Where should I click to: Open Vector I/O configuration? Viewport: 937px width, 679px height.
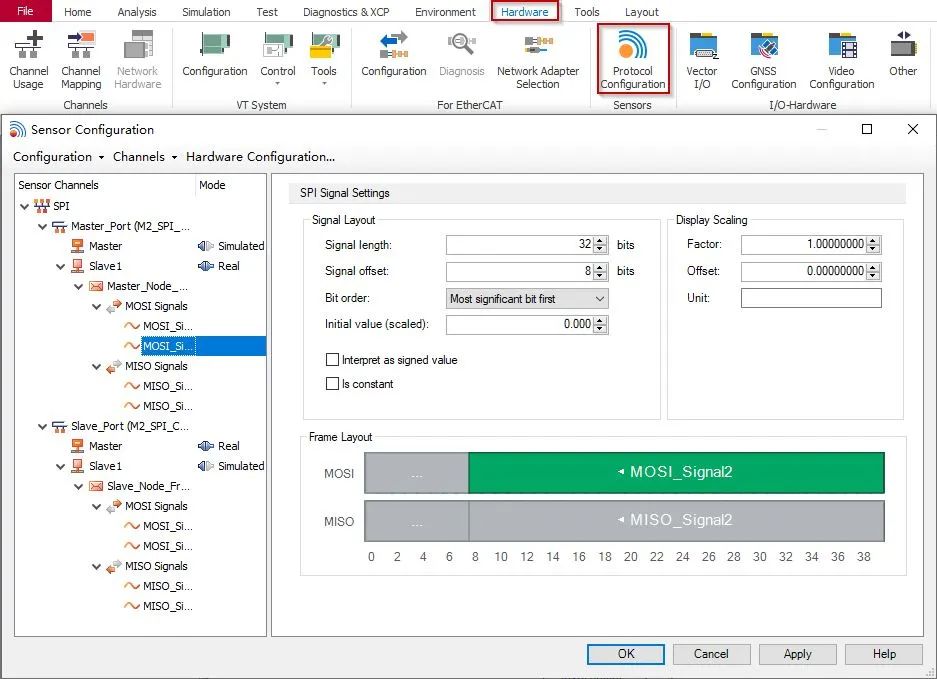pyautogui.click(x=702, y=60)
